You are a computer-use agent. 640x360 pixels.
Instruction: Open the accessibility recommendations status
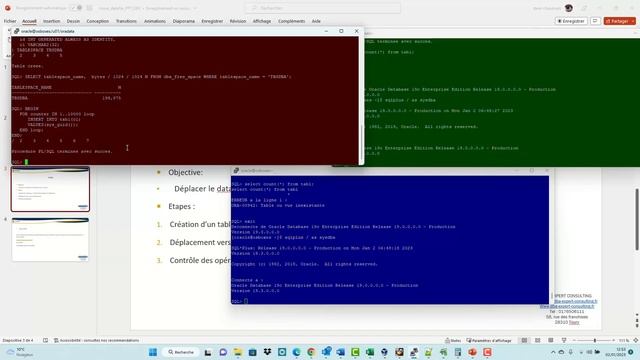[x=96, y=340]
